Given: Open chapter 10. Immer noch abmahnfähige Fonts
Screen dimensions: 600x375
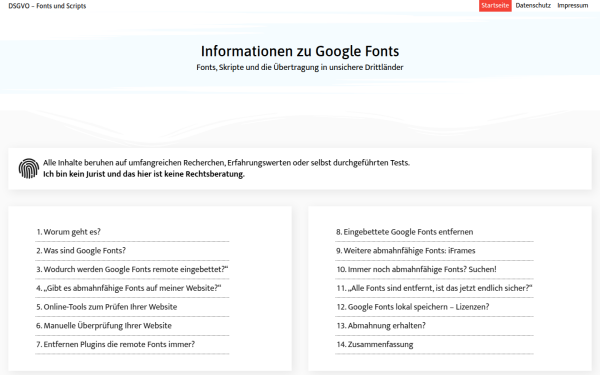Looking at the screenshot, I should tap(416, 269).
